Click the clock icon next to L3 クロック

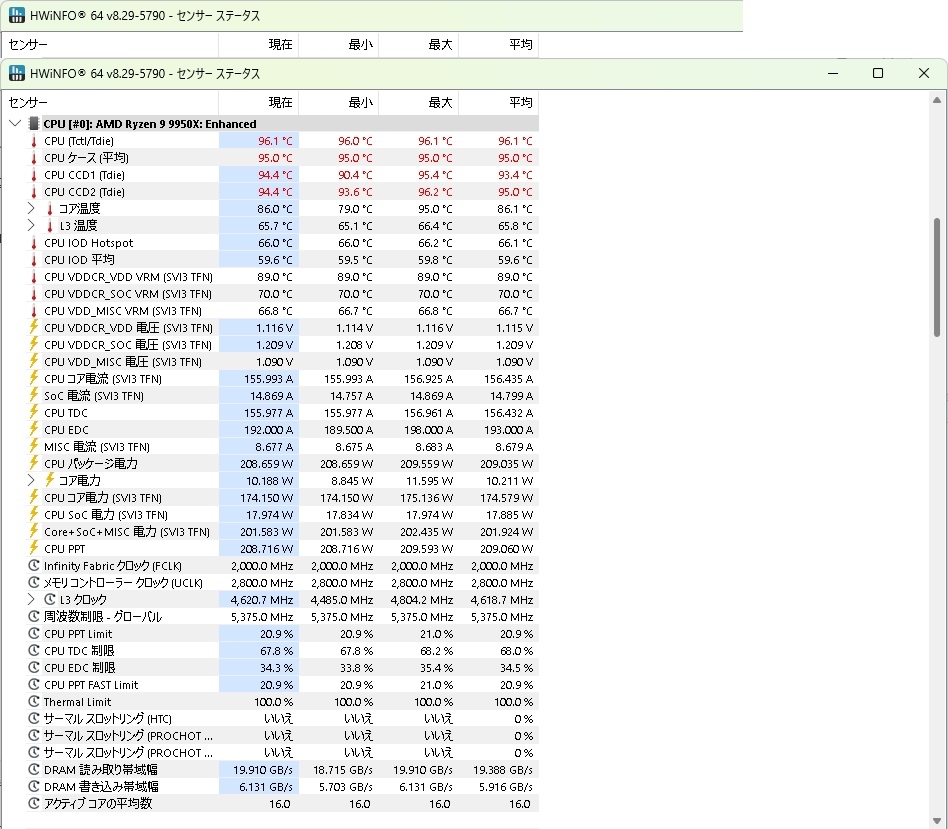click(50, 600)
